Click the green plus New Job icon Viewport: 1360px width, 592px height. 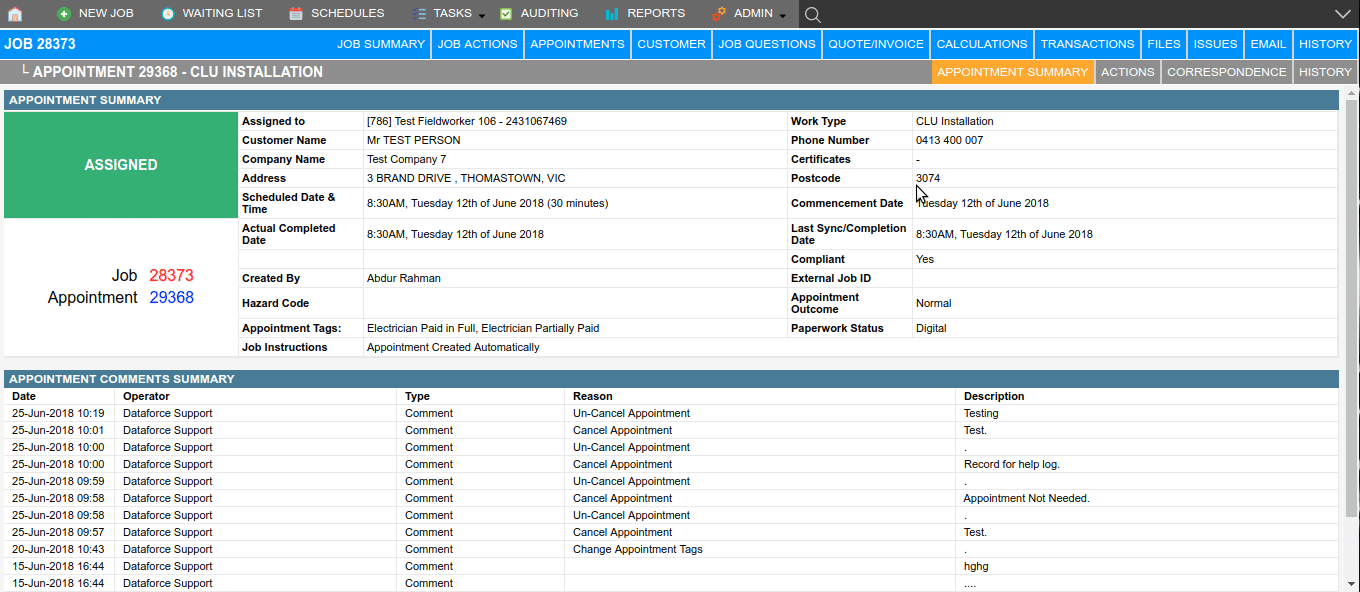(64, 14)
